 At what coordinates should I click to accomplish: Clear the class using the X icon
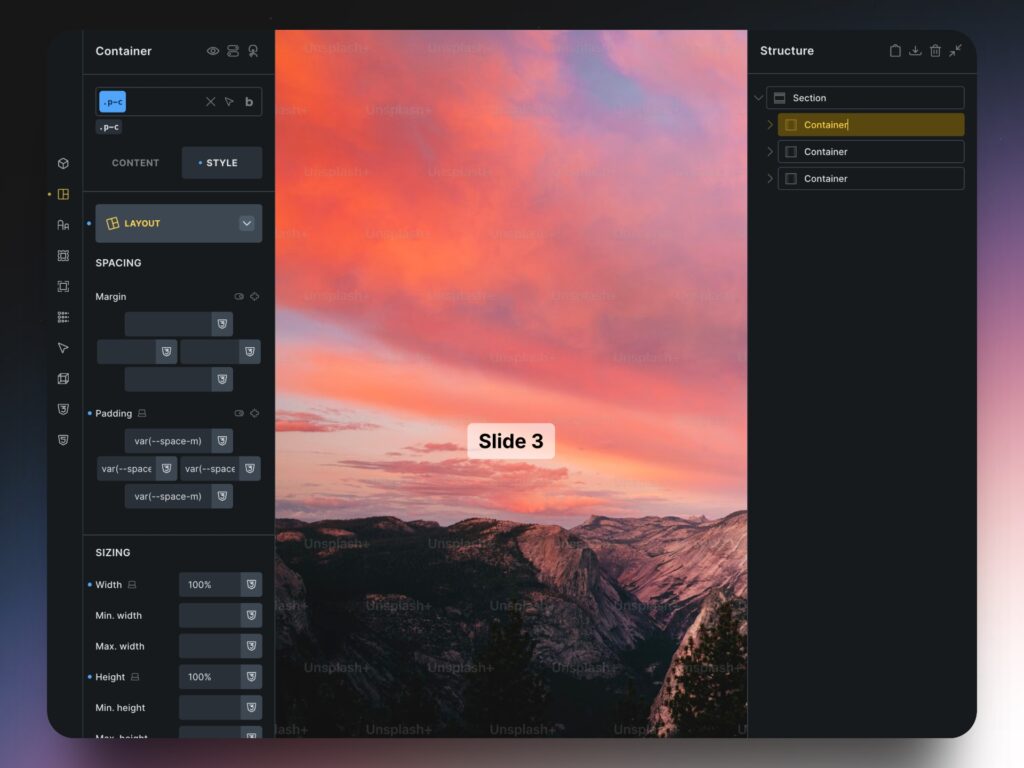click(x=210, y=102)
